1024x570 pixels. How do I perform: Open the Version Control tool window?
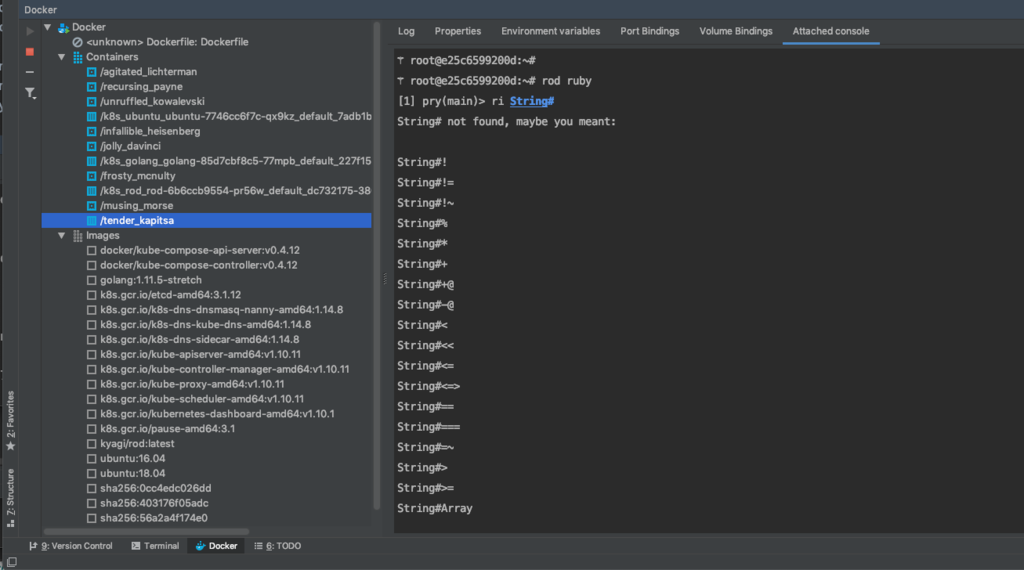click(x=71, y=546)
